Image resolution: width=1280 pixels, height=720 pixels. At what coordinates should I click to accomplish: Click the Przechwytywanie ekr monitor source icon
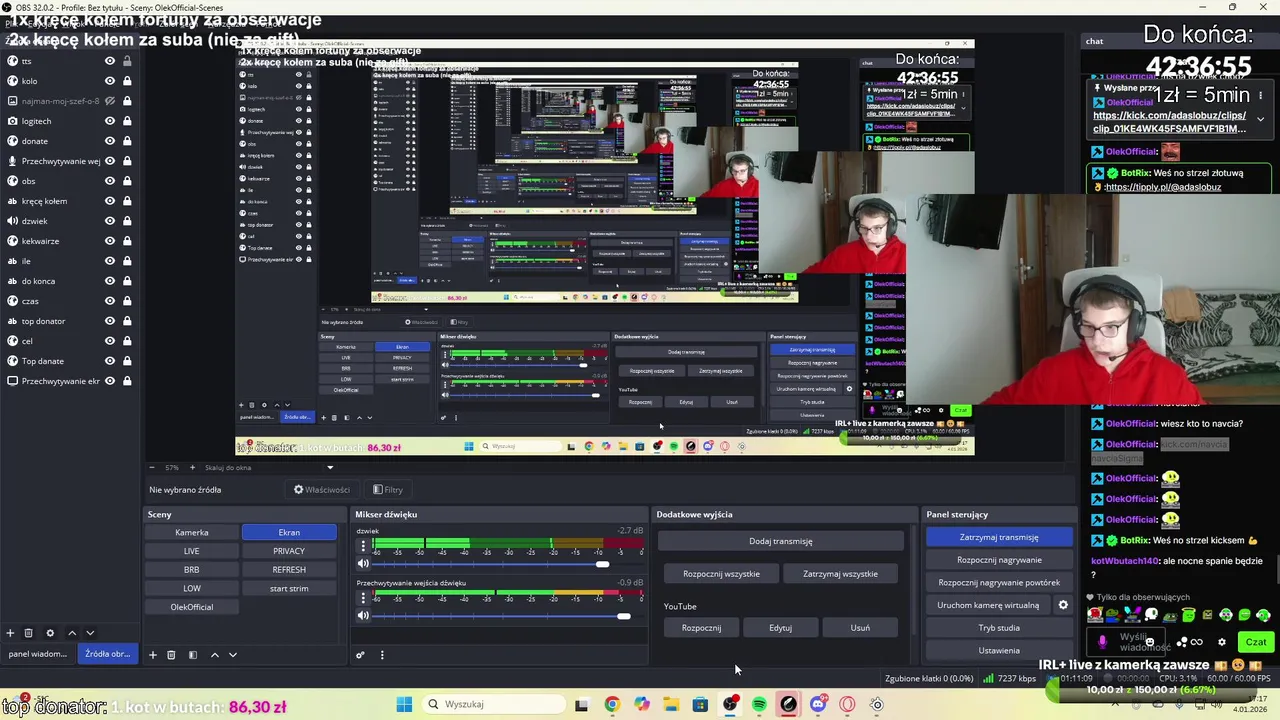(12, 381)
